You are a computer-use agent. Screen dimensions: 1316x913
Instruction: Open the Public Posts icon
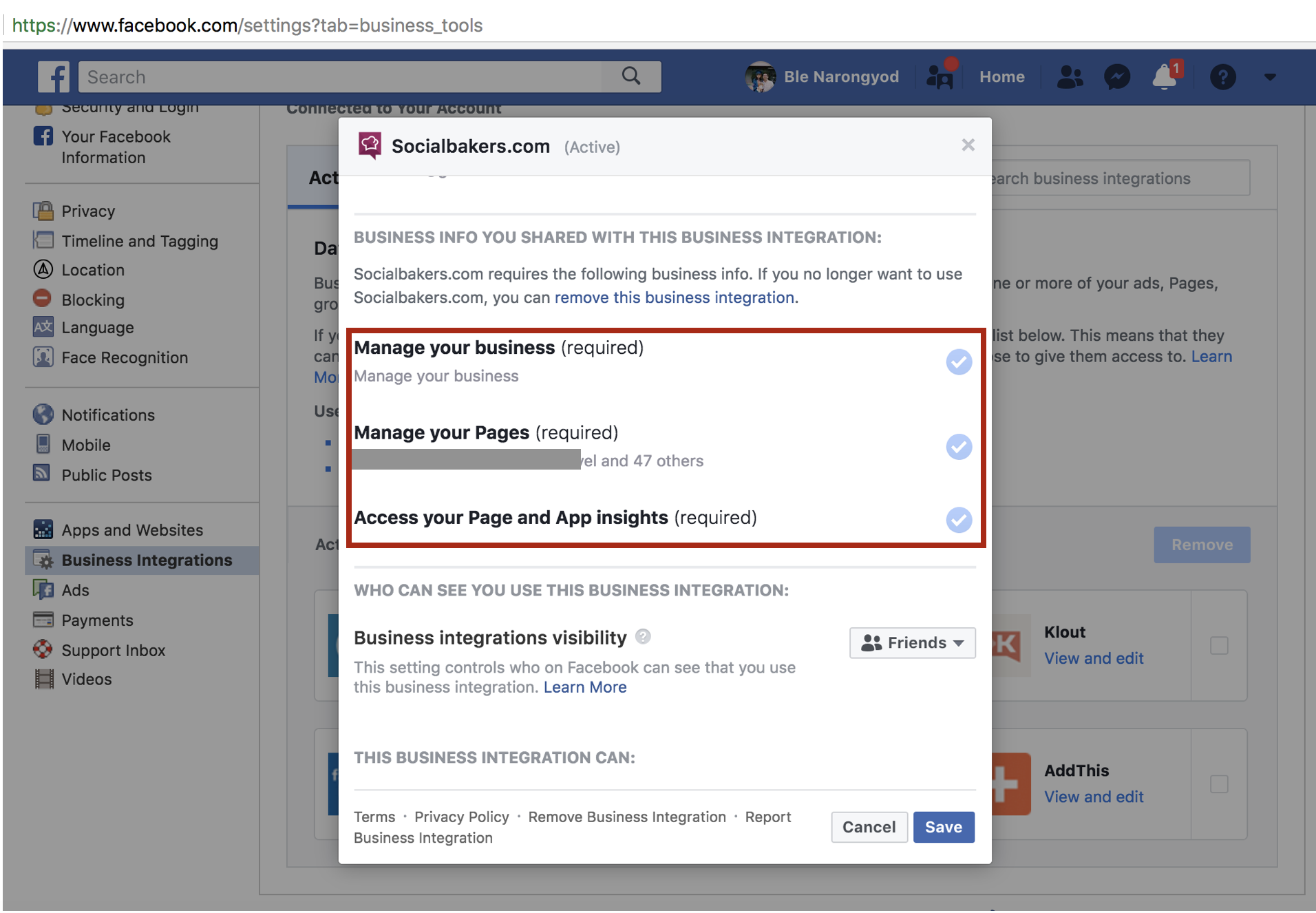(x=42, y=474)
